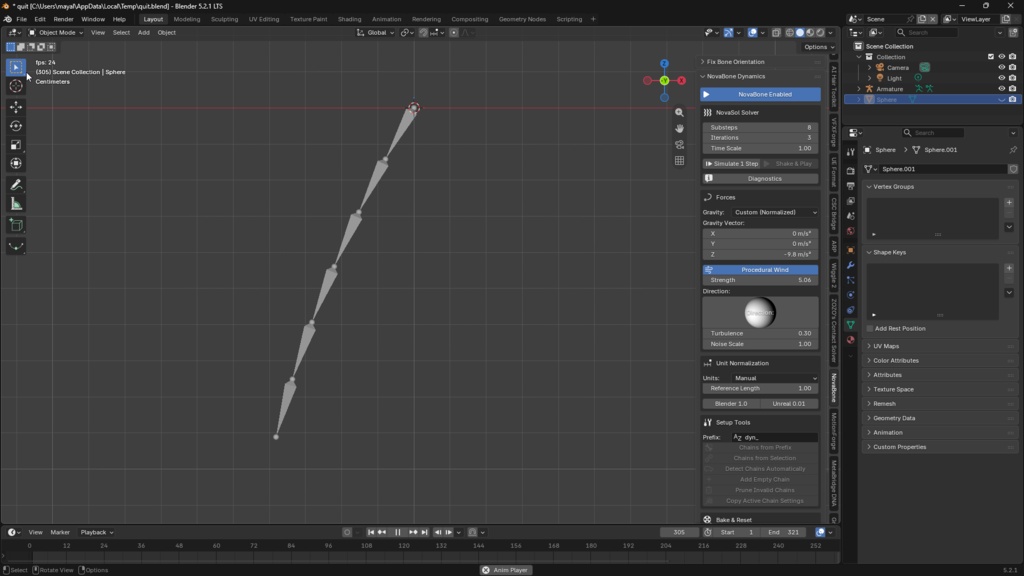1024x576 pixels.
Task: Expand the Armature tree item
Action: point(859,89)
